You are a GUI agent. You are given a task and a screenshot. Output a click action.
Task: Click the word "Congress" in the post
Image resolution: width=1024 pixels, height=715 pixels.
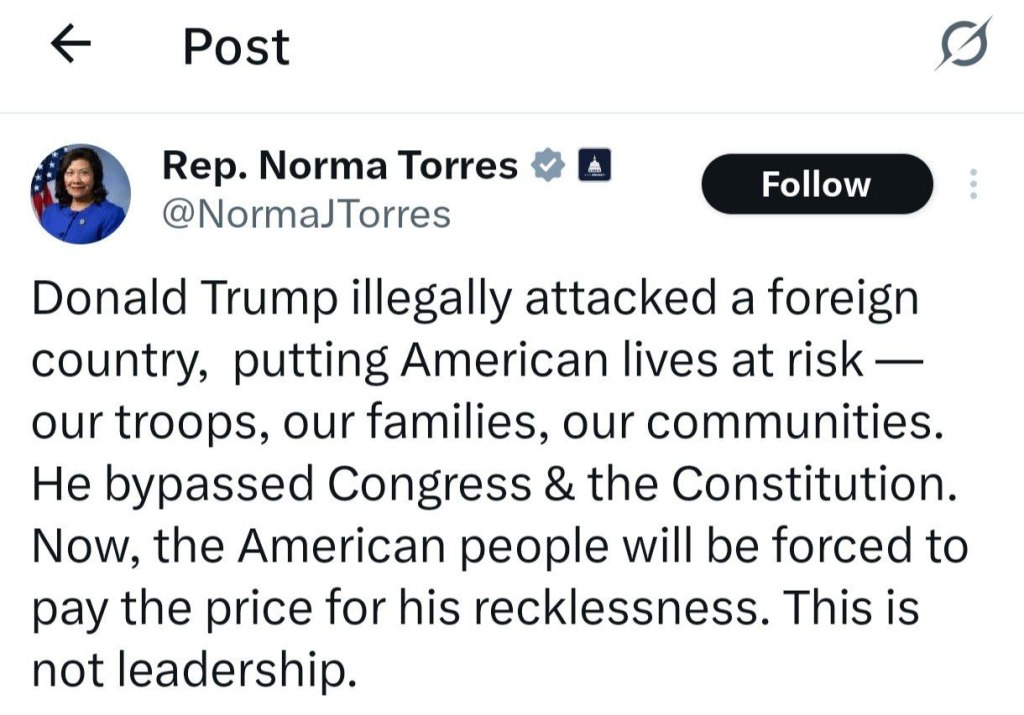tap(430, 486)
